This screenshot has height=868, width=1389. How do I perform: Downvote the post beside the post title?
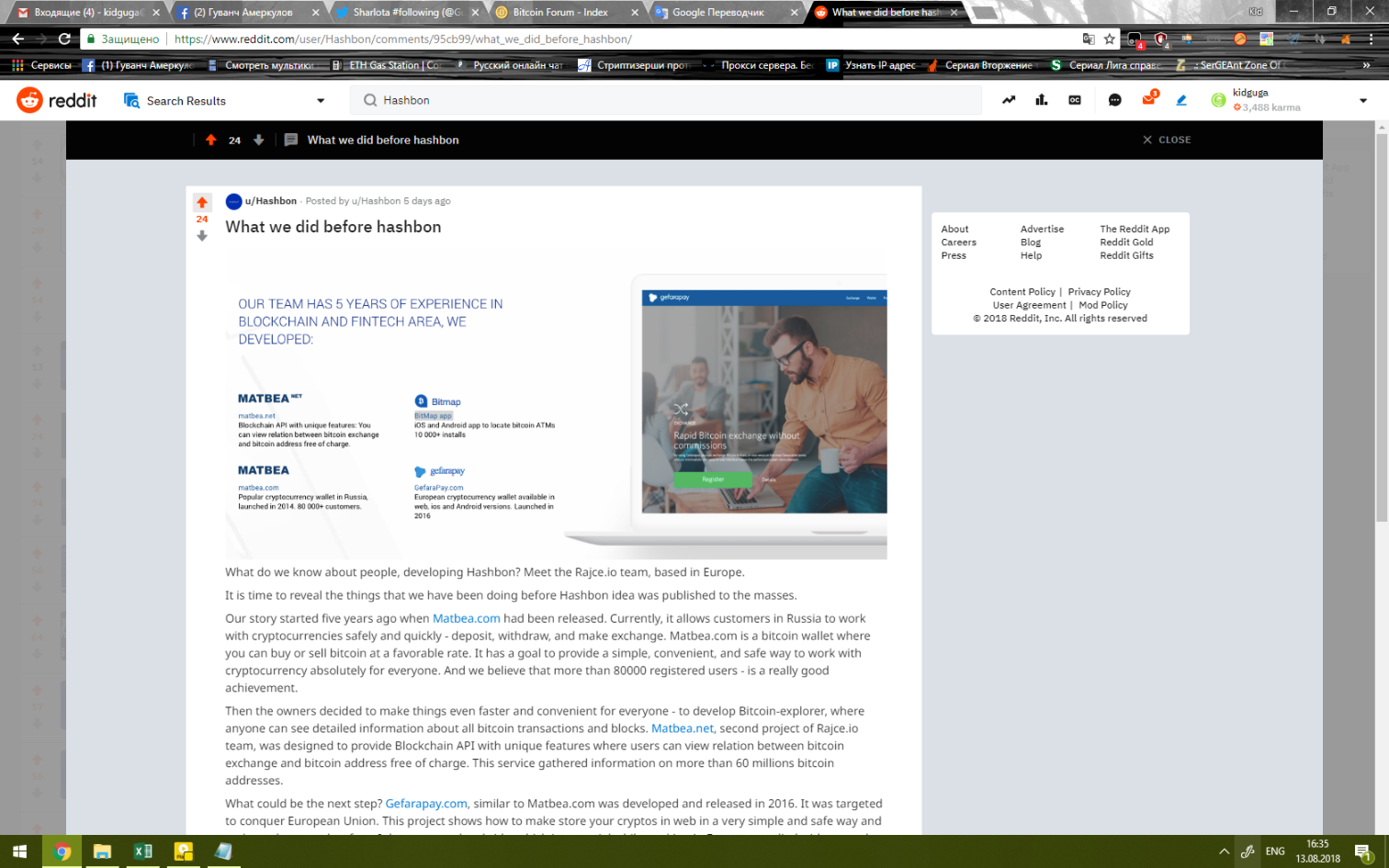[x=202, y=236]
